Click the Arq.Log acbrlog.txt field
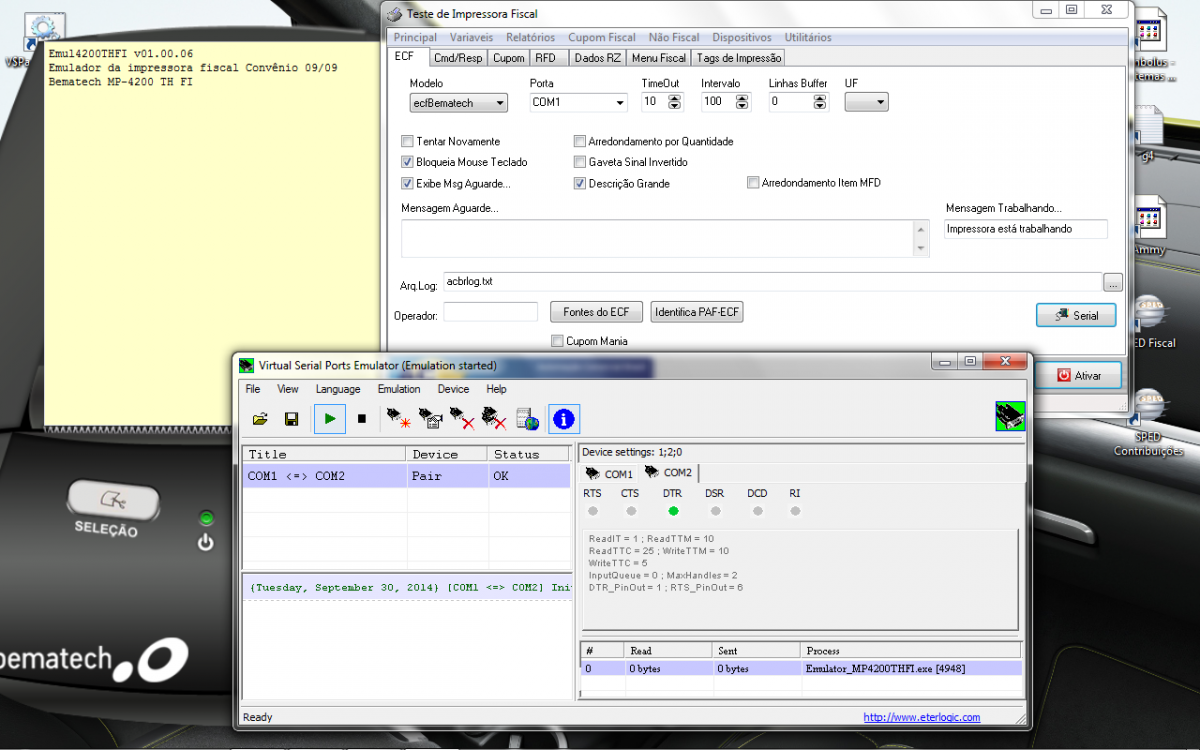This screenshot has height=750, width=1200. pyautogui.click(x=771, y=282)
